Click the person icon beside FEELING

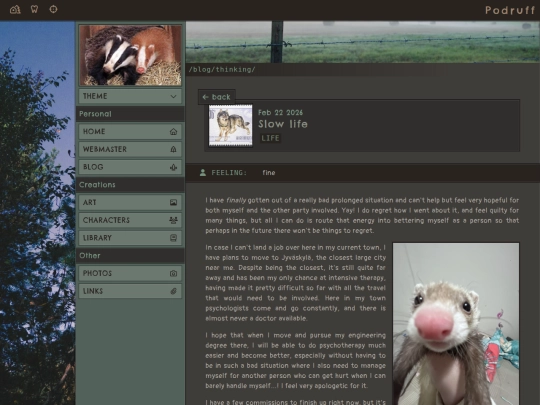pos(203,173)
